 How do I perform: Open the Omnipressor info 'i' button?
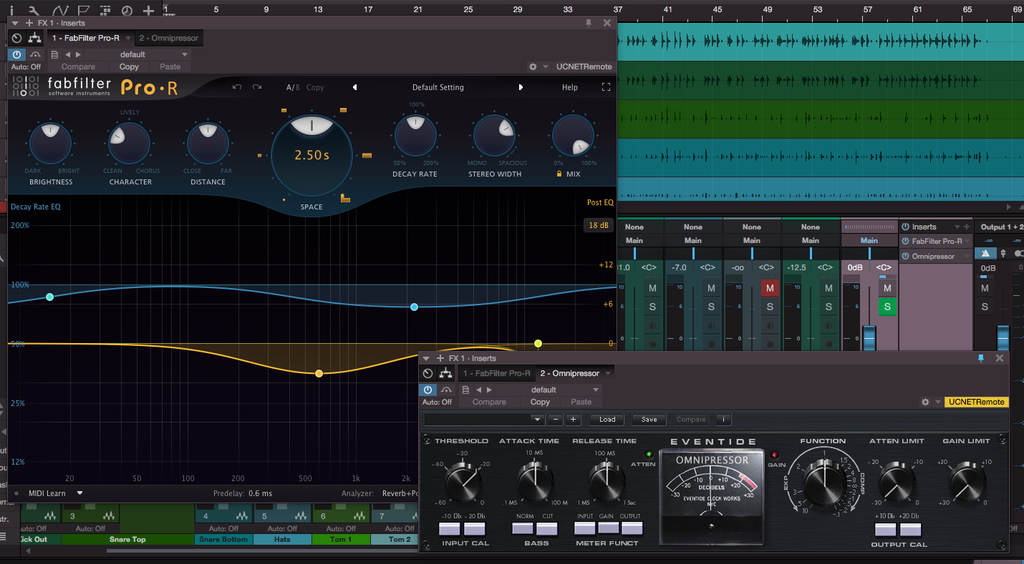(x=723, y=419)
